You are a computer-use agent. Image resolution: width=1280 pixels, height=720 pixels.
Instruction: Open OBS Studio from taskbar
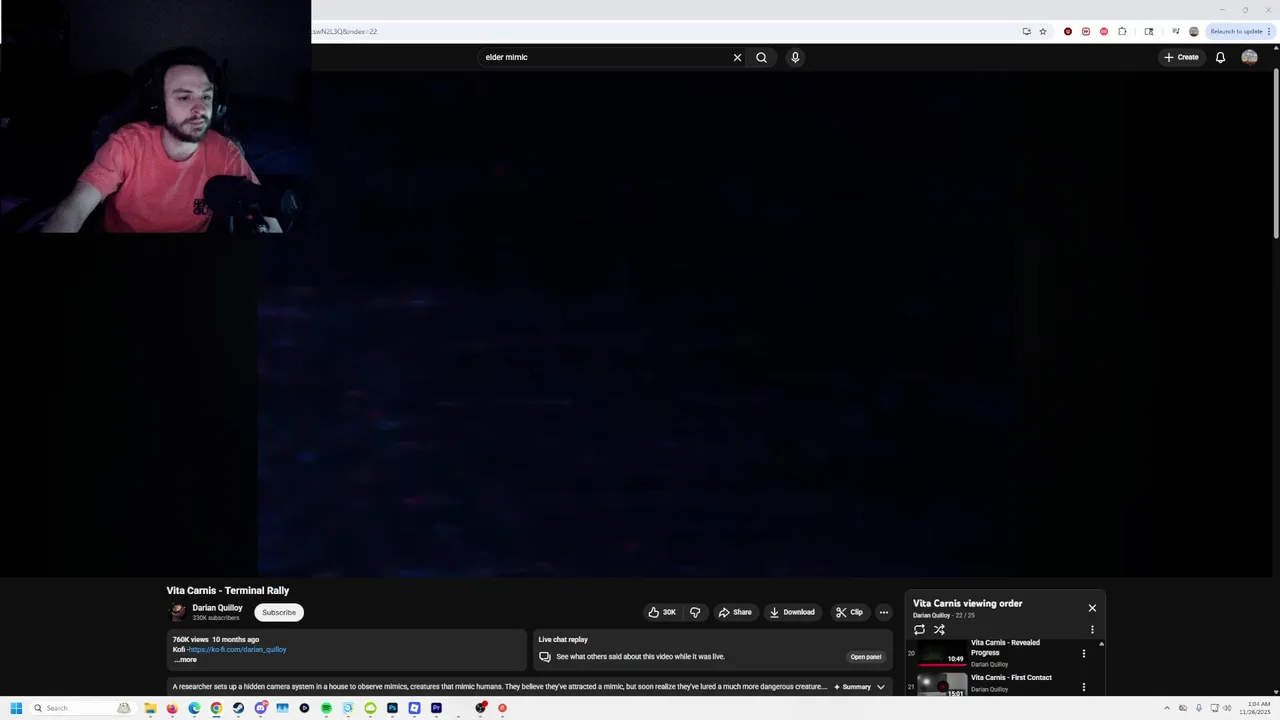[480, 708]
